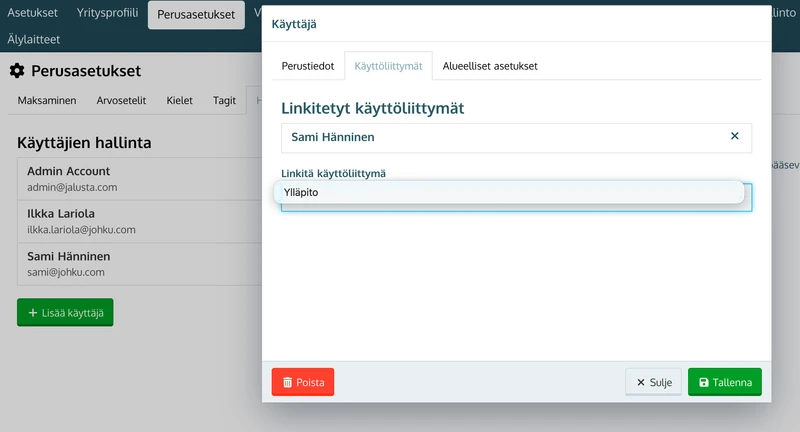Click the ilkka.lariola@johku.com email text

(x=81, y=230)
